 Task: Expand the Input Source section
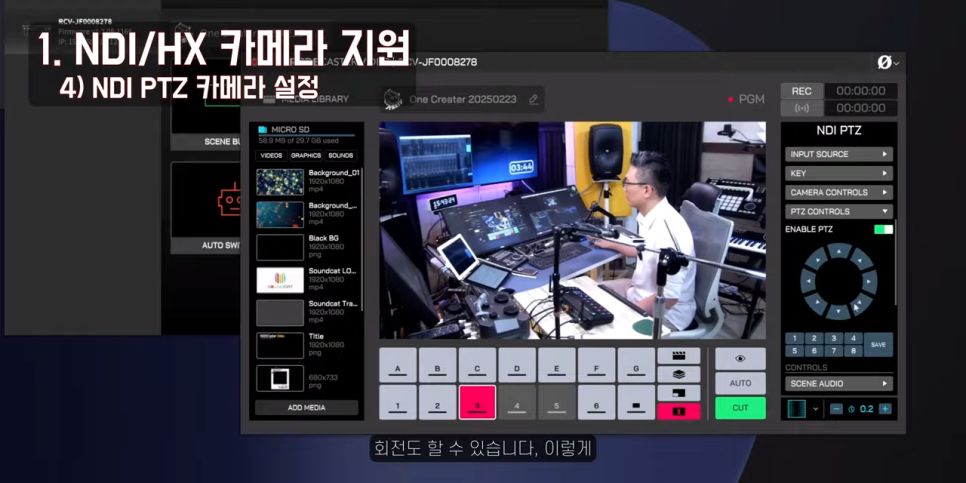pyautogui.click(x=838, y=154)
